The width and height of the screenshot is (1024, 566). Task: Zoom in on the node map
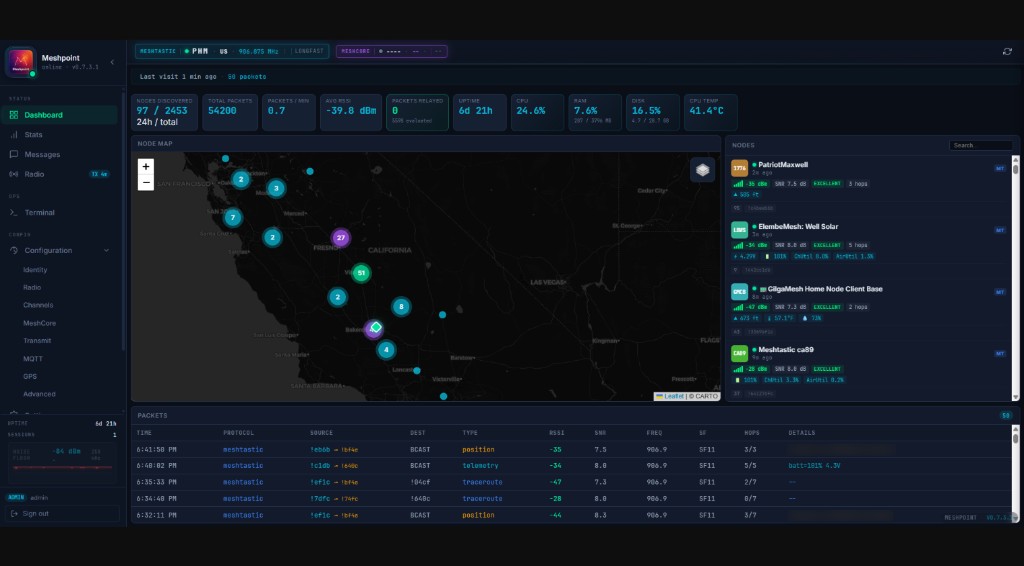pyautogui.click(x=146, y=166)
